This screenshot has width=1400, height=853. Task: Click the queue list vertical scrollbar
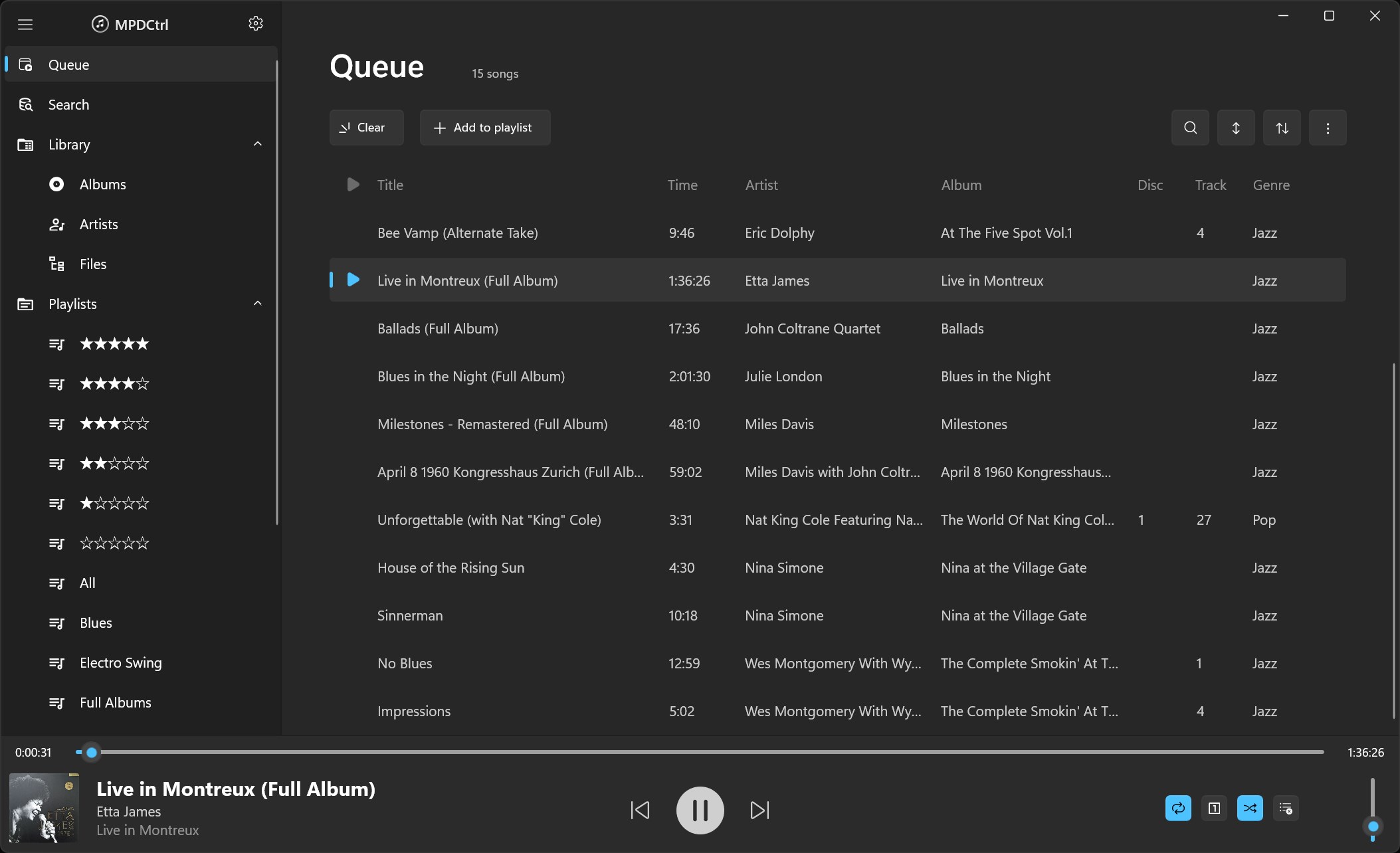tap(1393, 540)
